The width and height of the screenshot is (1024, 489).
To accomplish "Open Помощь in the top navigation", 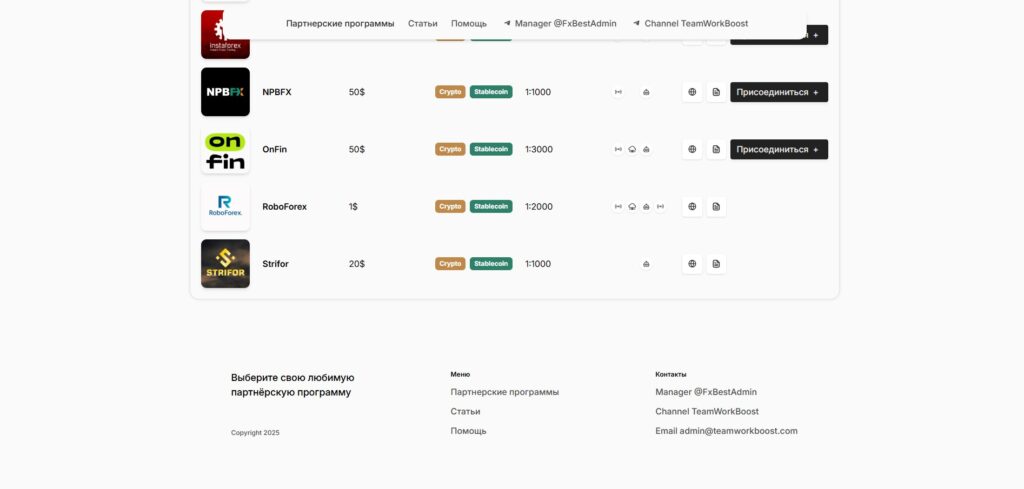I will 469,24.
